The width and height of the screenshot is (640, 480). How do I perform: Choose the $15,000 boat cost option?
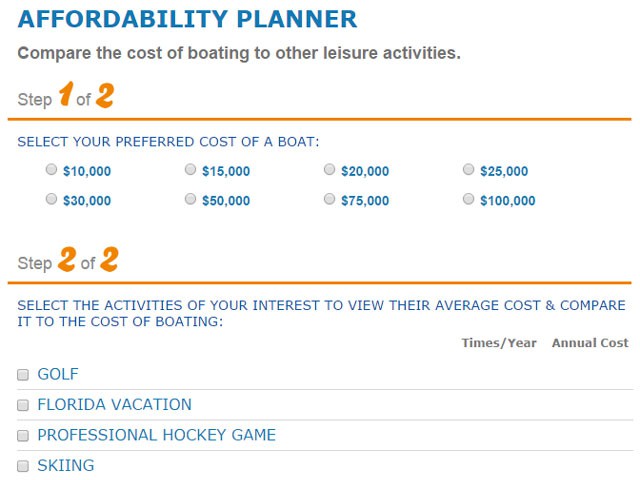click(x=190, y=170)
